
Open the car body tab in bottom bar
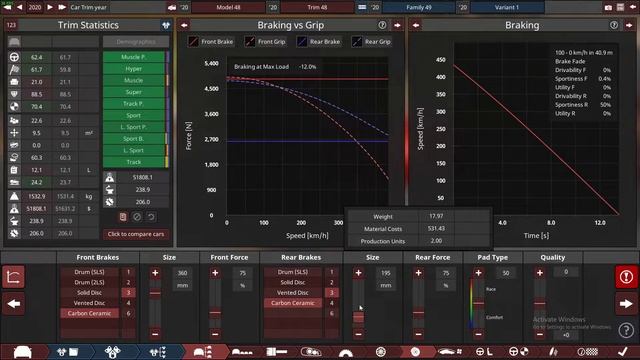point(22,352)
